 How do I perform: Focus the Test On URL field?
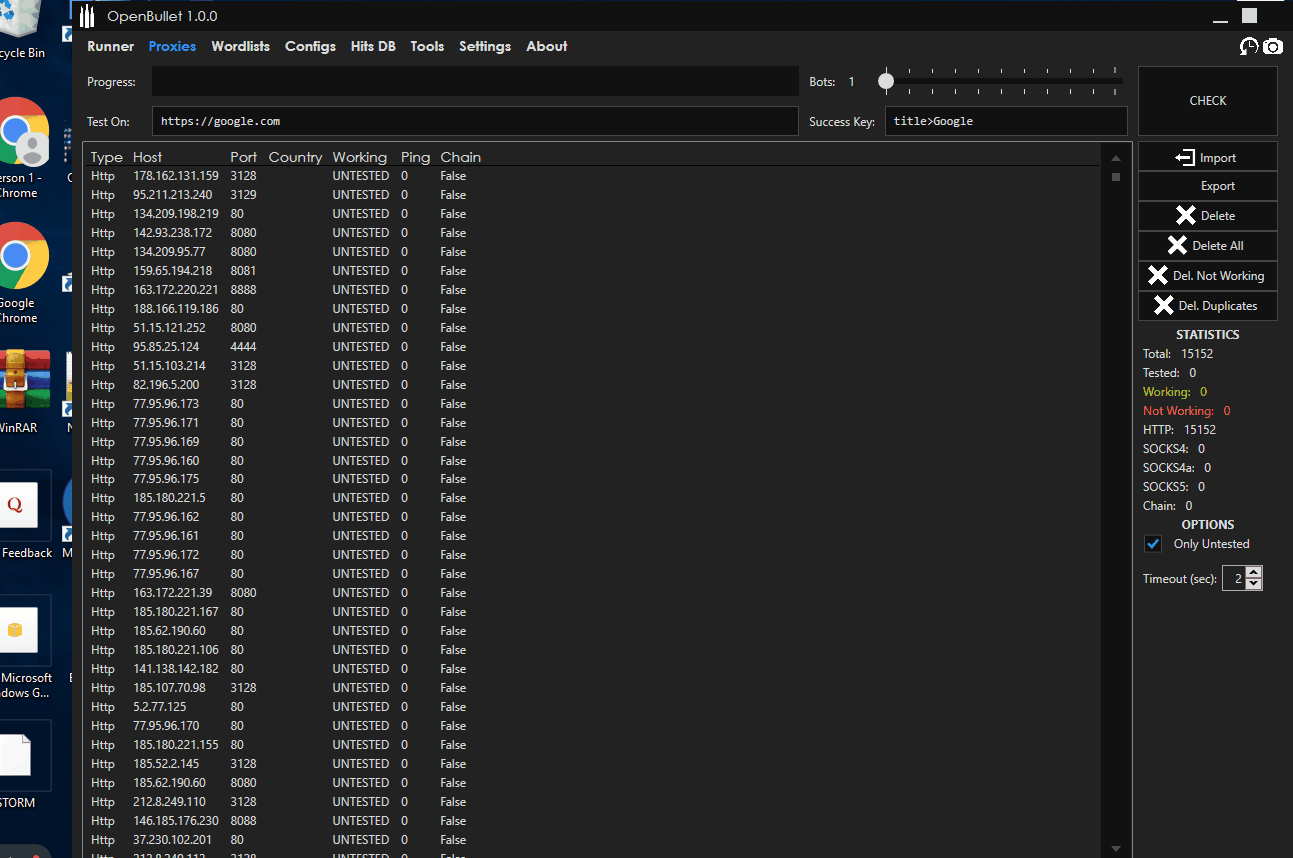pos(475,121)
